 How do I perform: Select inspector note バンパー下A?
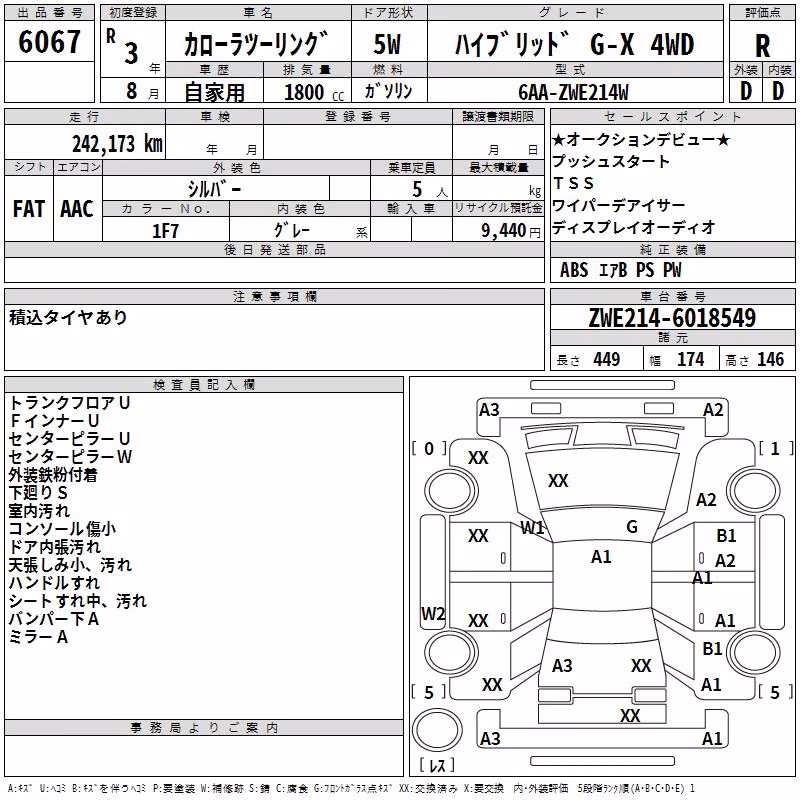54,618
